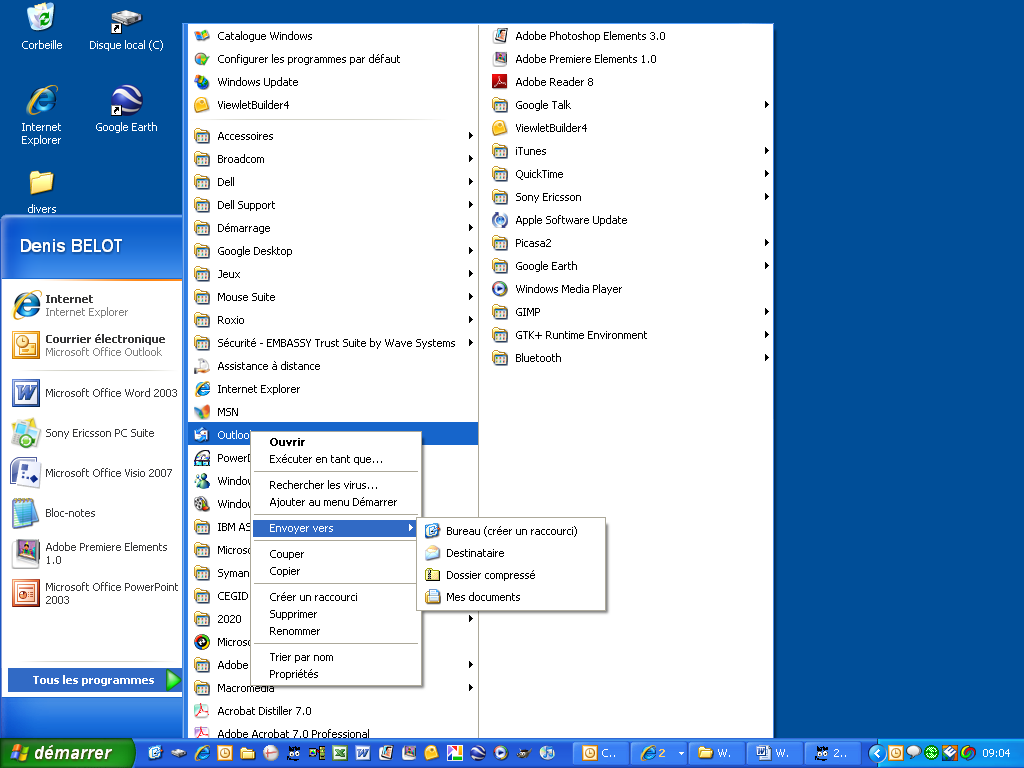Select Rechercher les virus… option
Image resolution: width=1024 pixels, height=768 pixels.
click(336, 485)
